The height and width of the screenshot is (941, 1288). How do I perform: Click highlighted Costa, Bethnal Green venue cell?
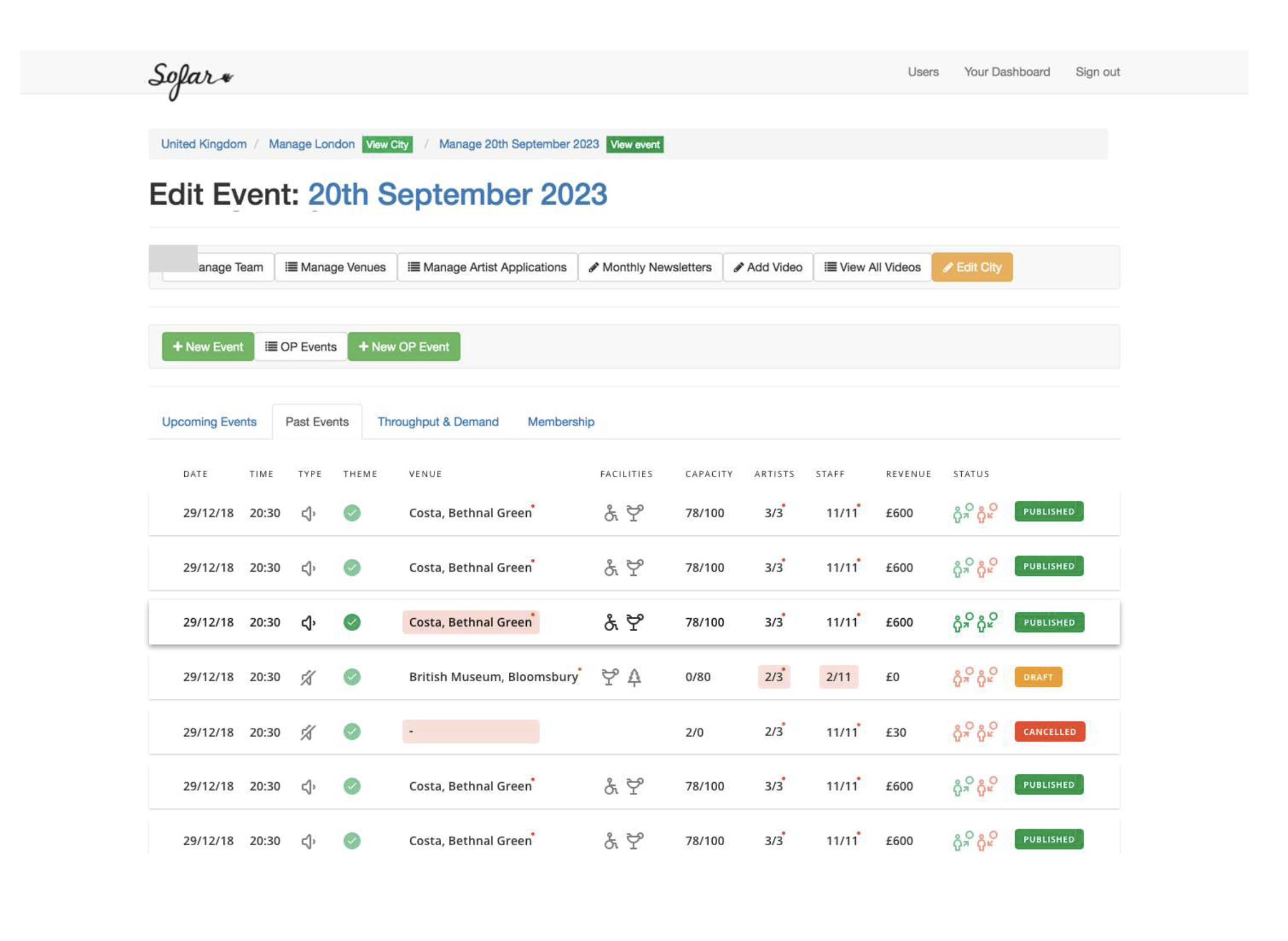[470, 622]
